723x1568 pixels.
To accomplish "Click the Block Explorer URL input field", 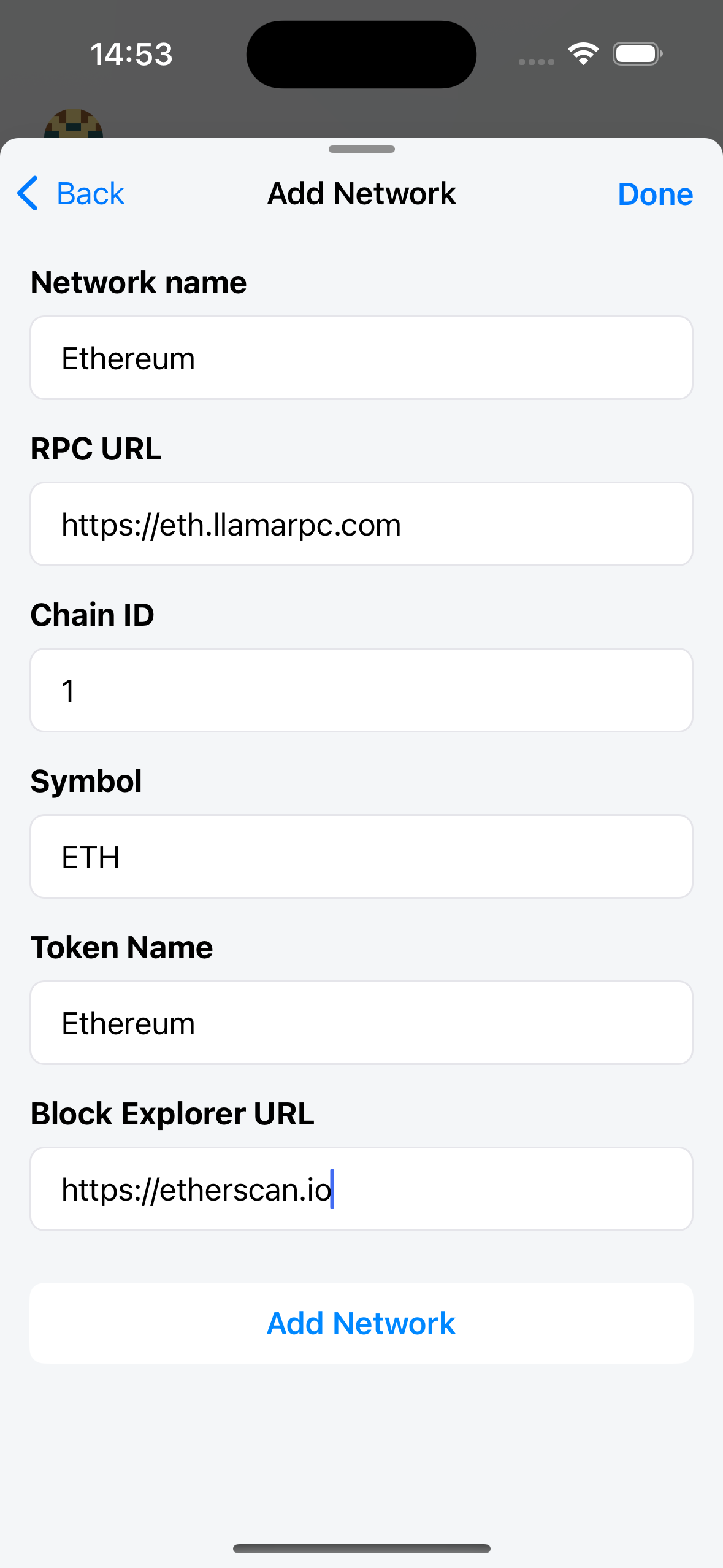I will pos(362,1189).
